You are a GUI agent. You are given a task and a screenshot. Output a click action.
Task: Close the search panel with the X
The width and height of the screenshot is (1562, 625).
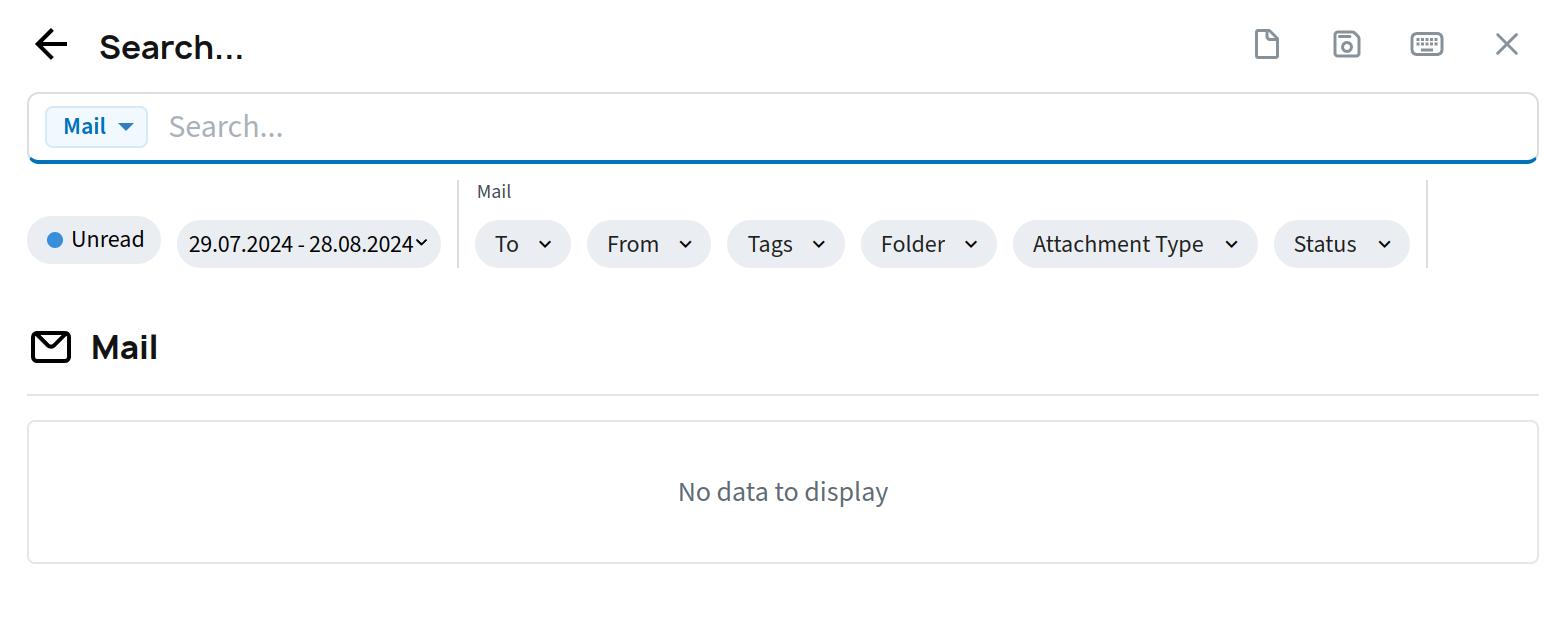click(1506, 44)
